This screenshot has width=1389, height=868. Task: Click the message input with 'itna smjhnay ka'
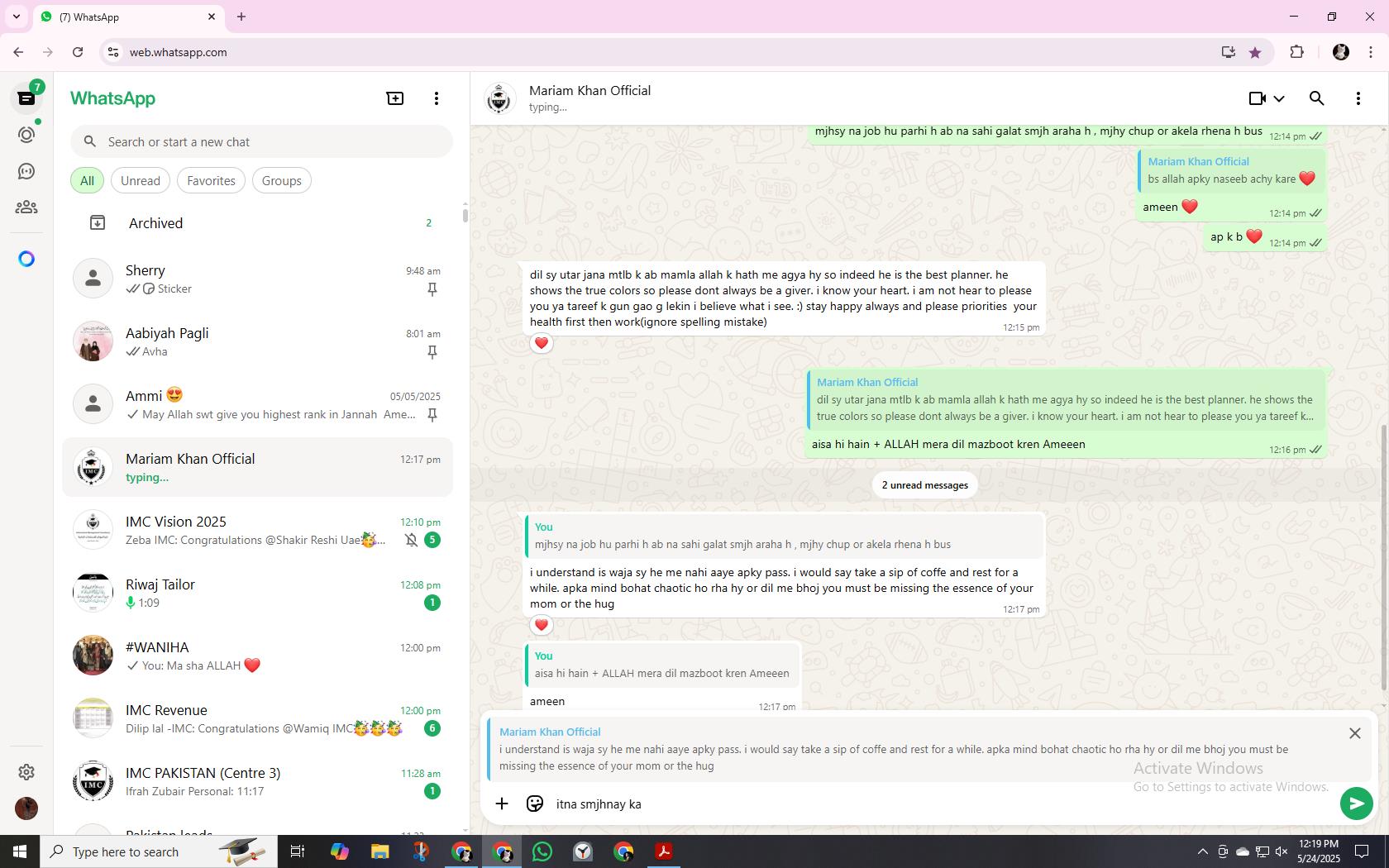[943, 804]
